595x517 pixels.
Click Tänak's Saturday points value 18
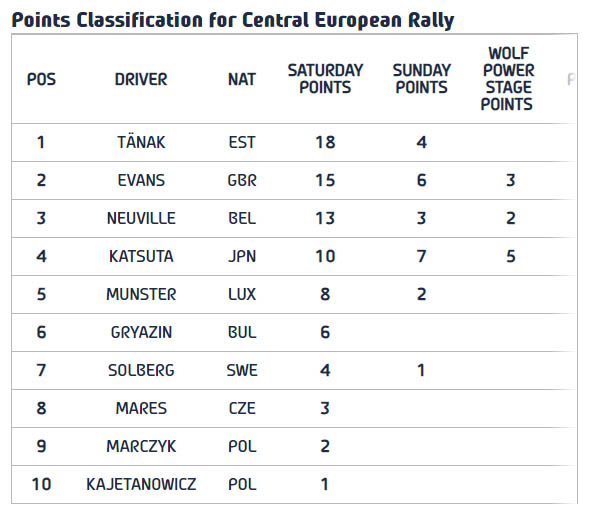tap(325, 142)
